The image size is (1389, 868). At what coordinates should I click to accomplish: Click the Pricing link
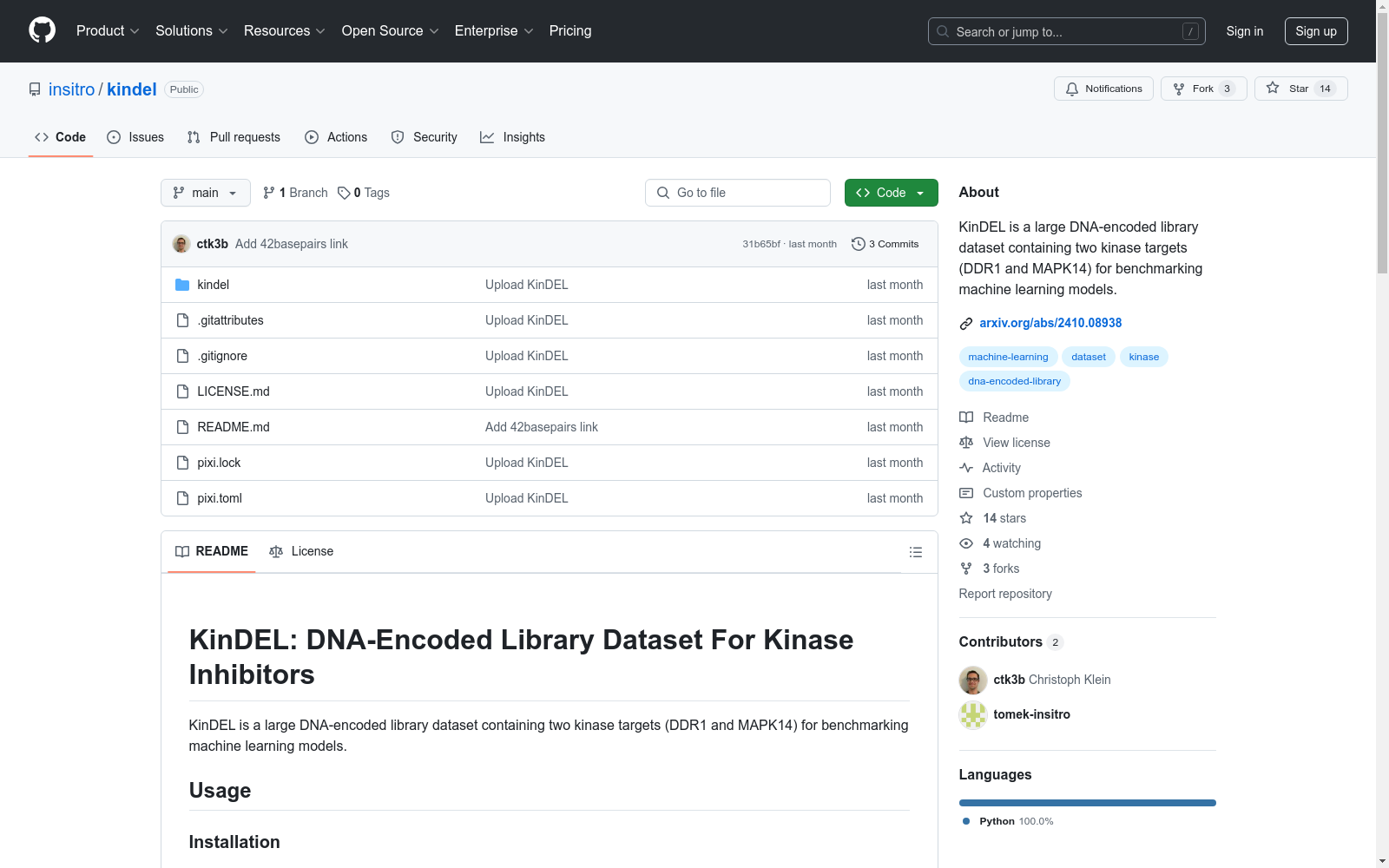(570, 30)
